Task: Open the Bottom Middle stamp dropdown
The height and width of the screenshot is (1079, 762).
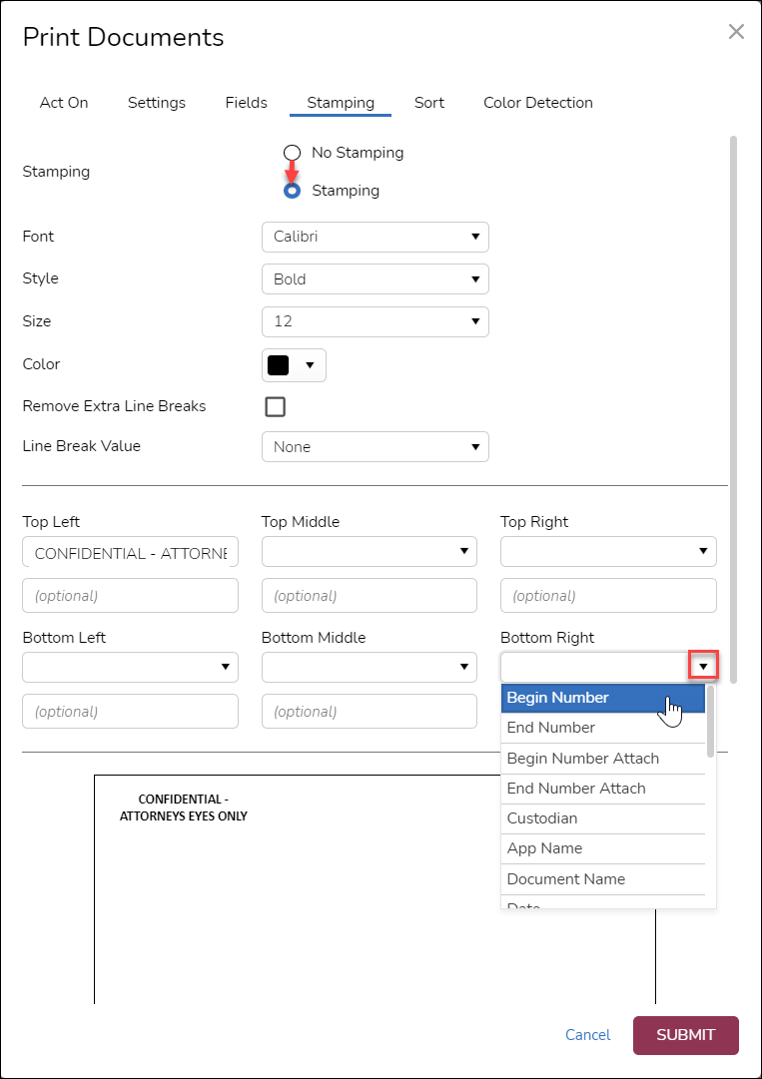Action: 368,667
